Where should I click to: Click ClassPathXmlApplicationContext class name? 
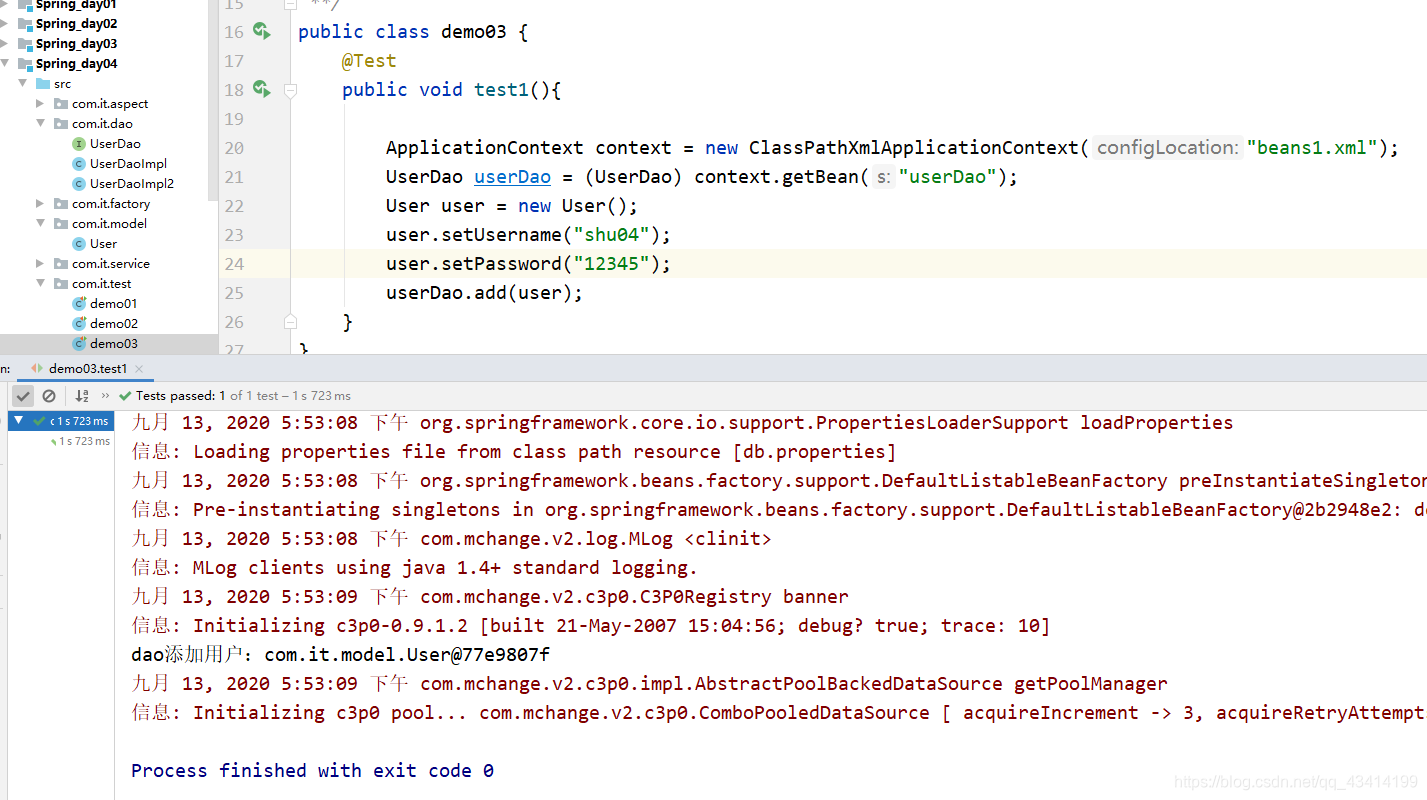(914, 148)
